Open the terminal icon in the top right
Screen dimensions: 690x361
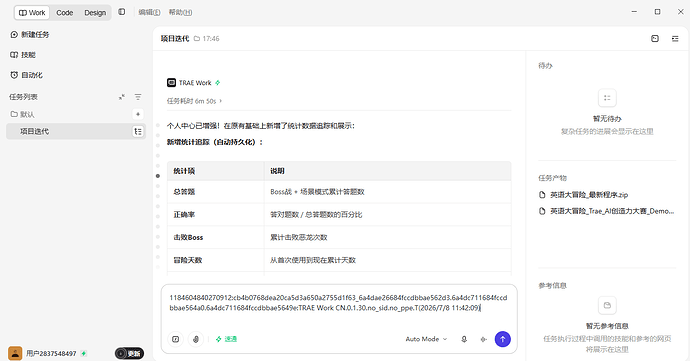click(x=655, y=39)
